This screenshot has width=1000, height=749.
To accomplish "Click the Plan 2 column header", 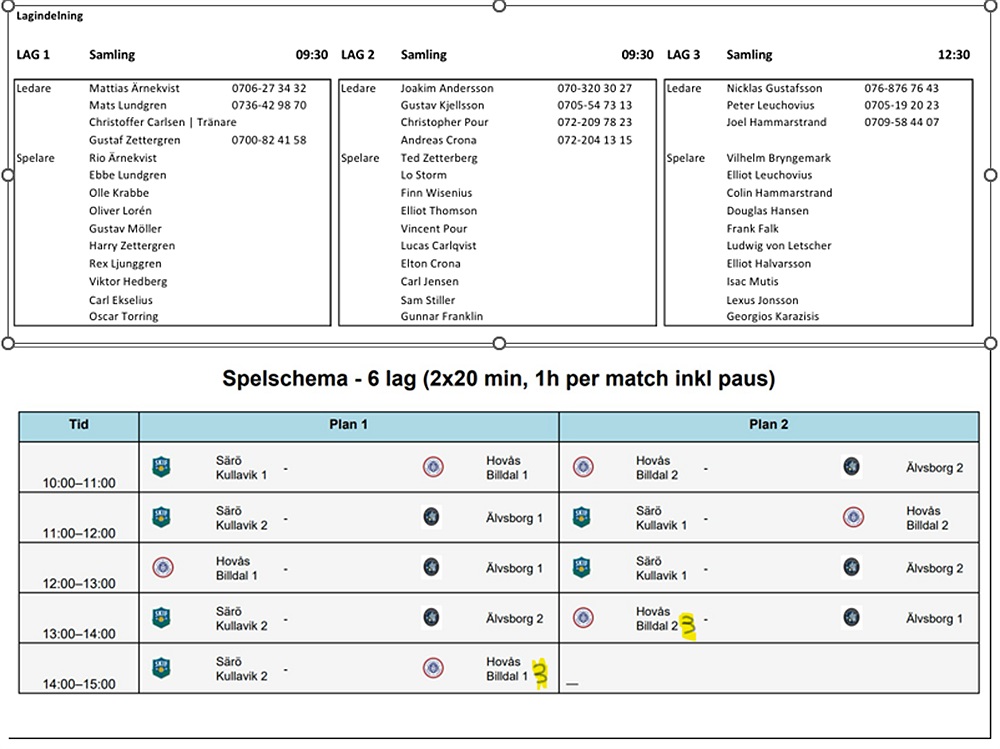I will (768, 424).
